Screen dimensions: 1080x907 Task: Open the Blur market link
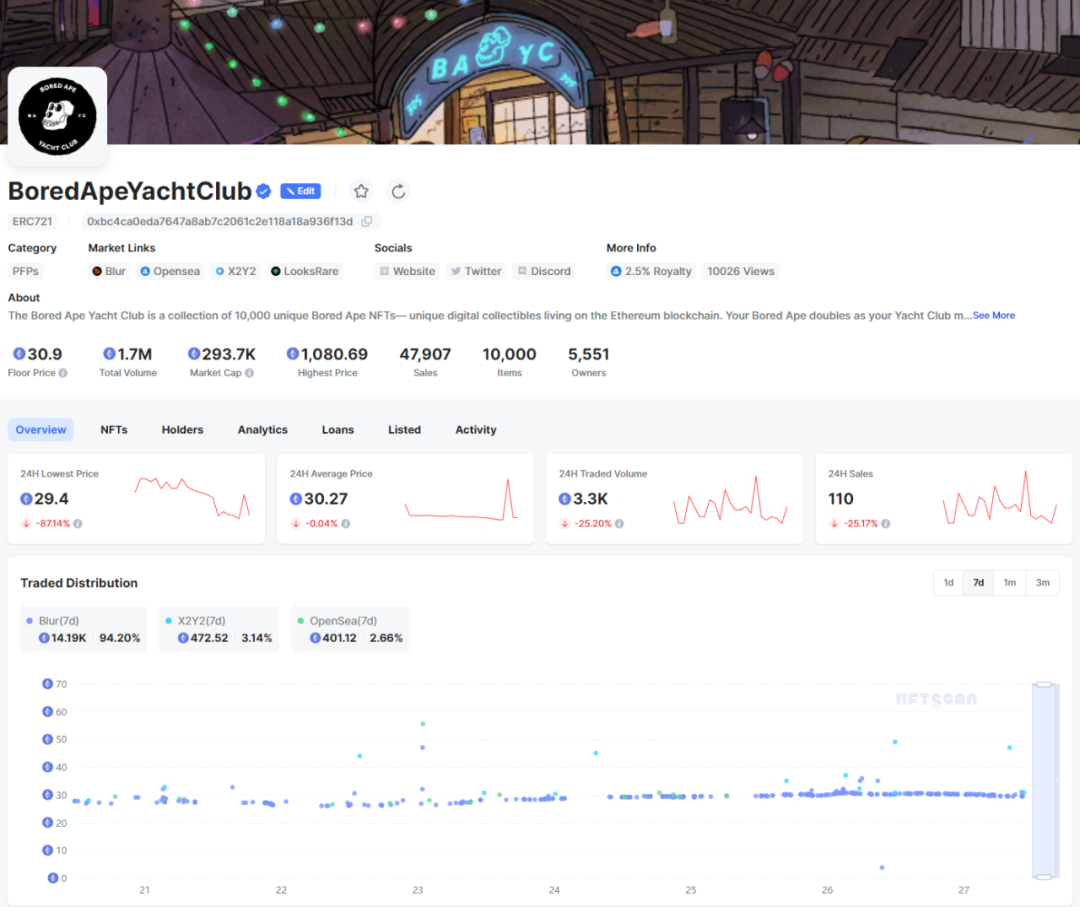[x=109, y=271]
